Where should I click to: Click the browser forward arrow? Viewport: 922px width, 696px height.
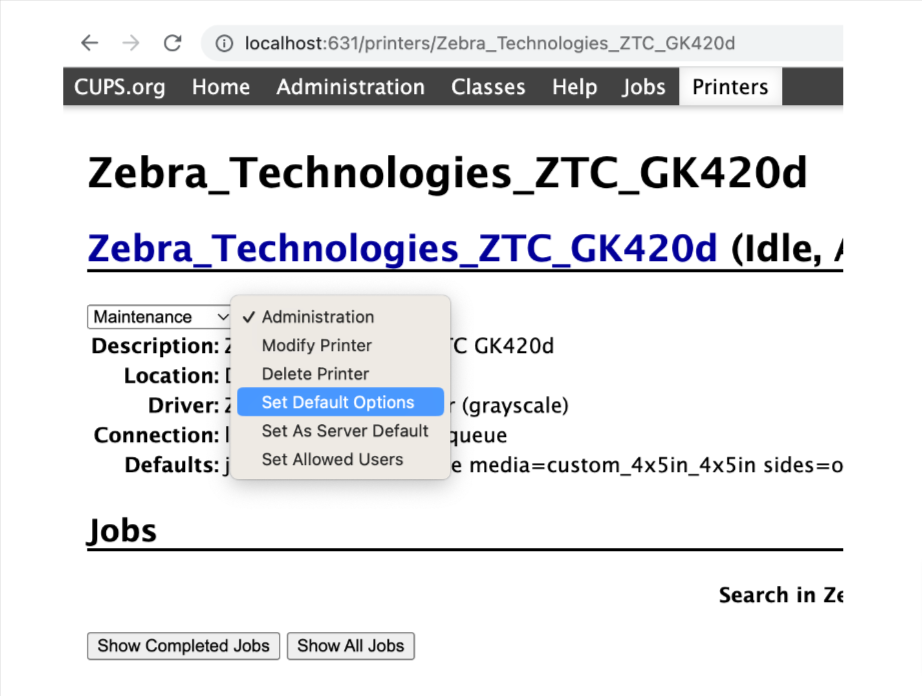point(131,43)
